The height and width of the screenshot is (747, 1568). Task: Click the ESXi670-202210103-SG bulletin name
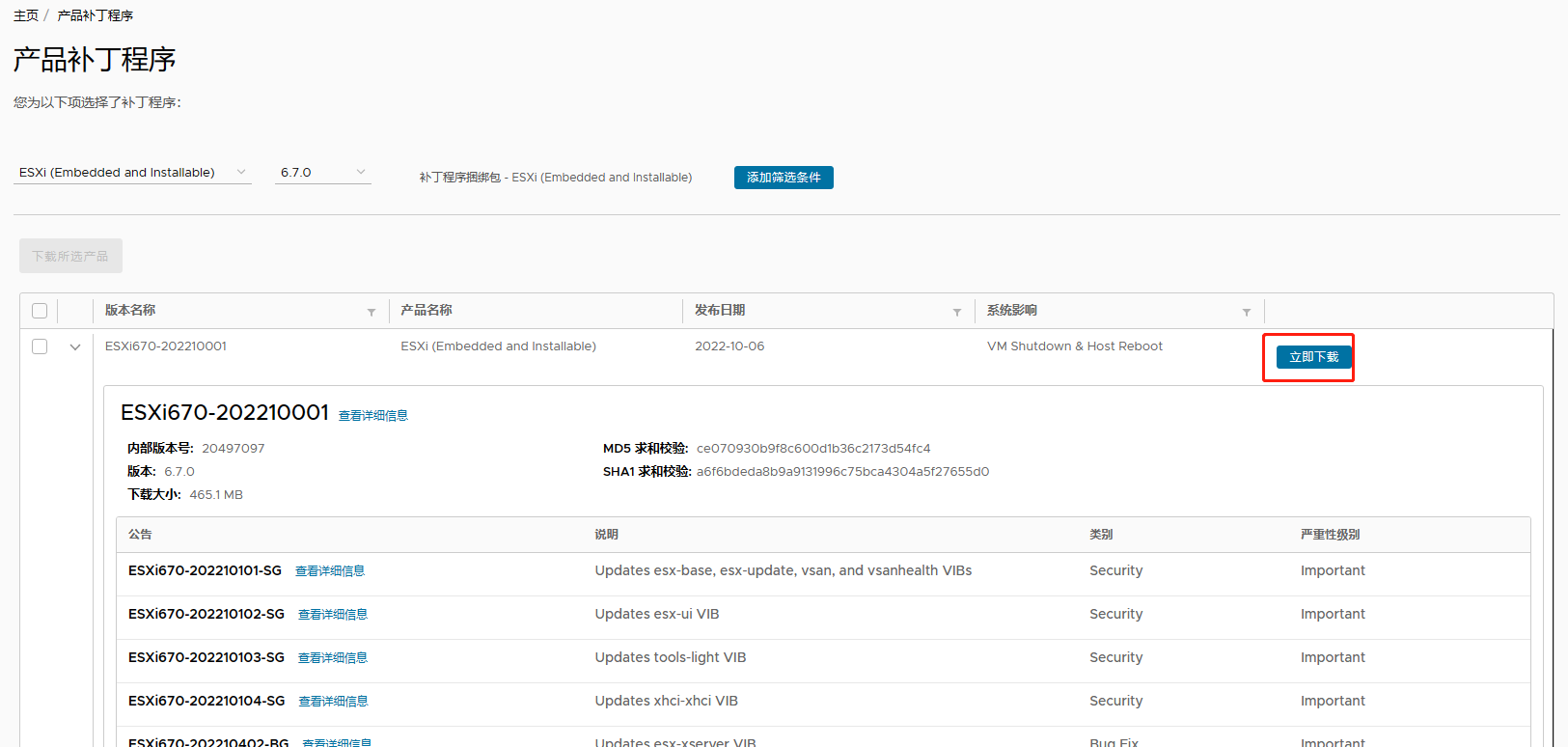(x=206, y=657)
